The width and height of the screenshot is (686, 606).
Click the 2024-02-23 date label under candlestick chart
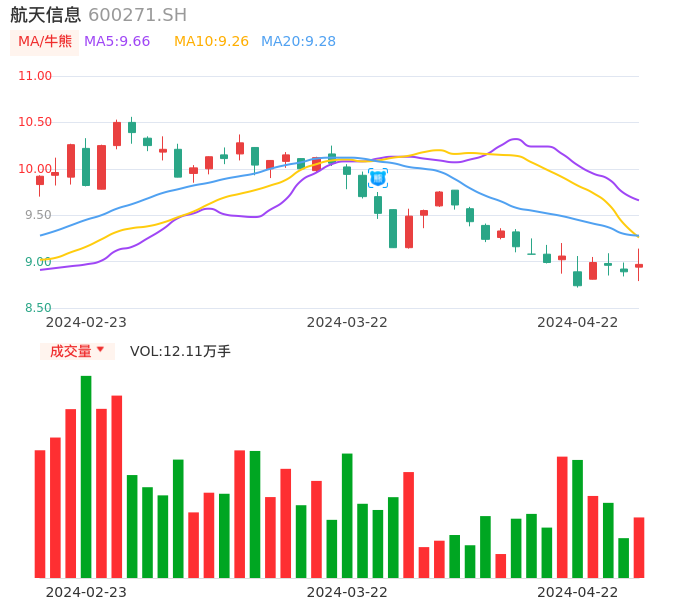pyautogui.click(x=86, y=322)
